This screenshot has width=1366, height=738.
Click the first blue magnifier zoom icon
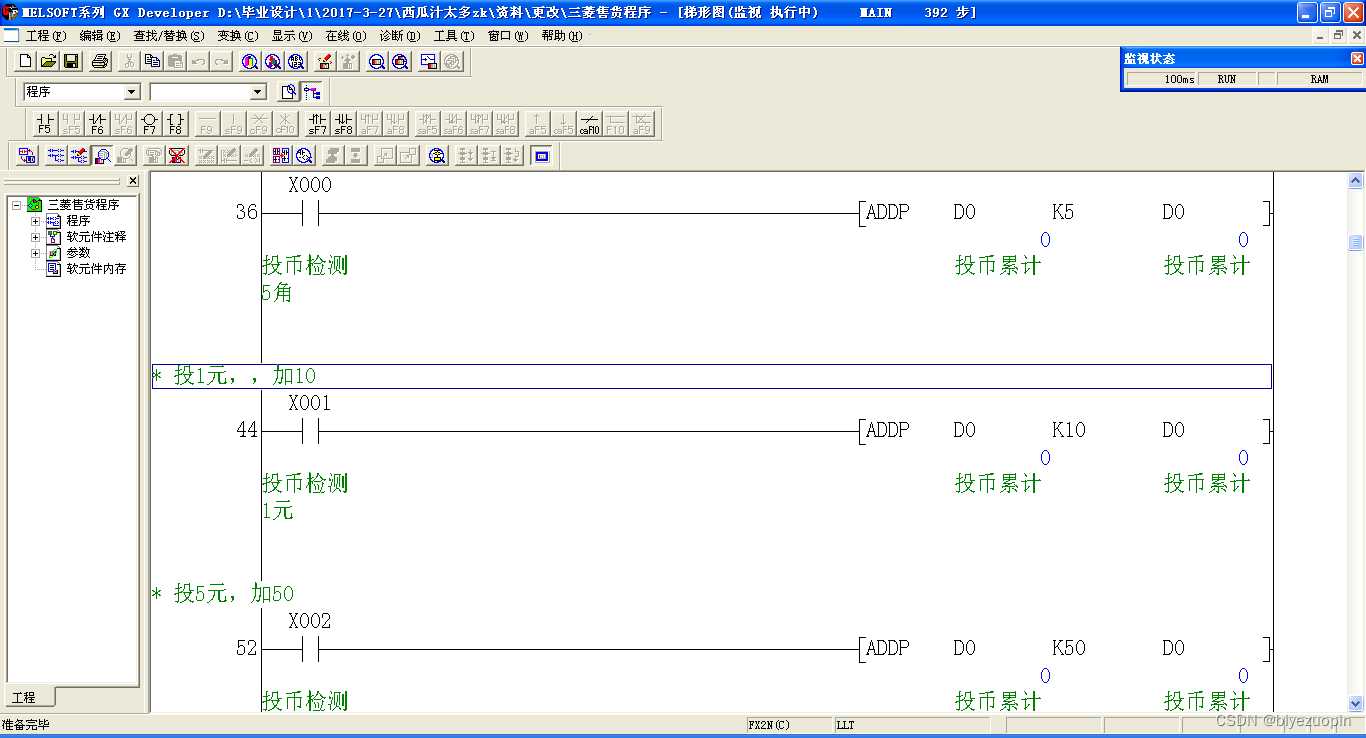(377, 62)
